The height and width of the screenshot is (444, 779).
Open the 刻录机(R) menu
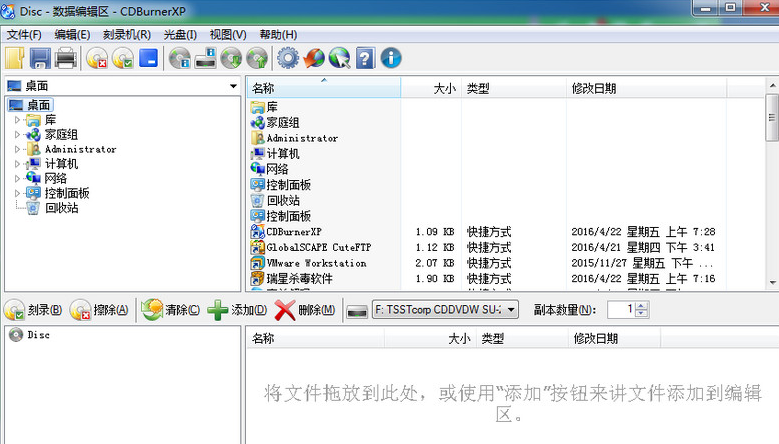click(x=127, y=35)
